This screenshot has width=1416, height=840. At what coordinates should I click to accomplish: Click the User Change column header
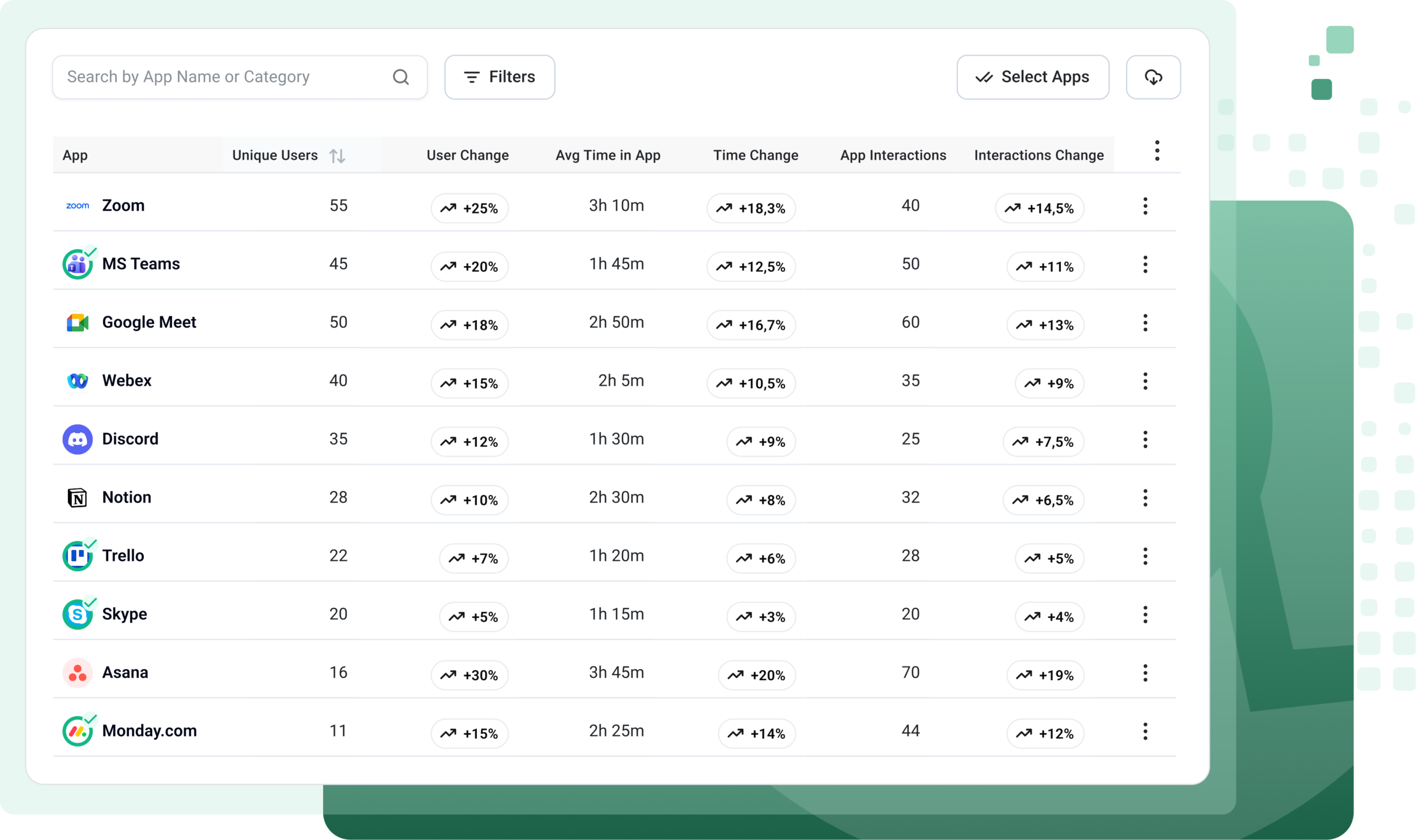[x=467, y=155]
